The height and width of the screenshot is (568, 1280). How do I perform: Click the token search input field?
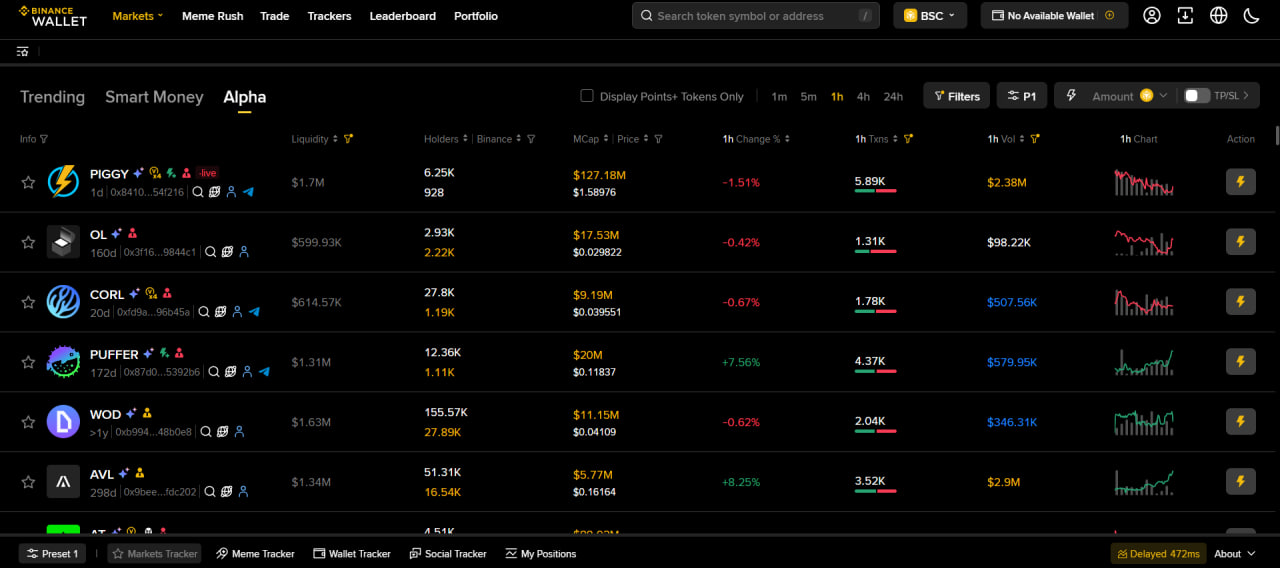coord(750,16)
